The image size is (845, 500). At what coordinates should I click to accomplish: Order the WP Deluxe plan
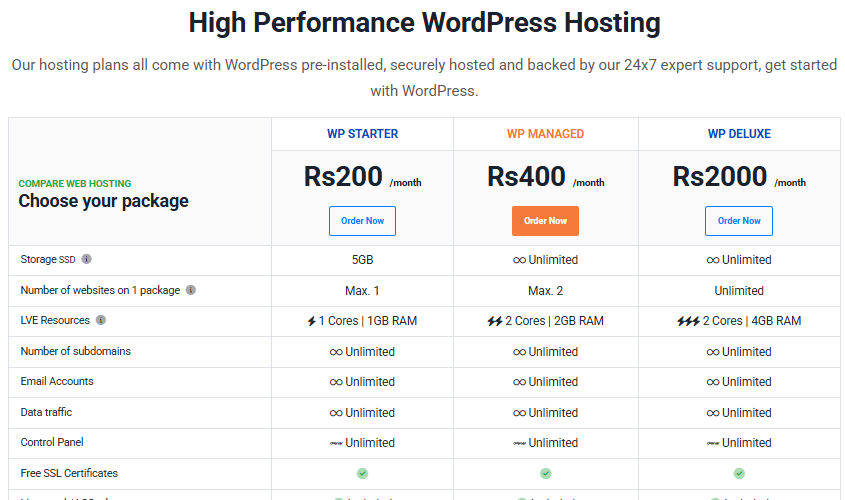pyautogui.click(x=739, y=221)
